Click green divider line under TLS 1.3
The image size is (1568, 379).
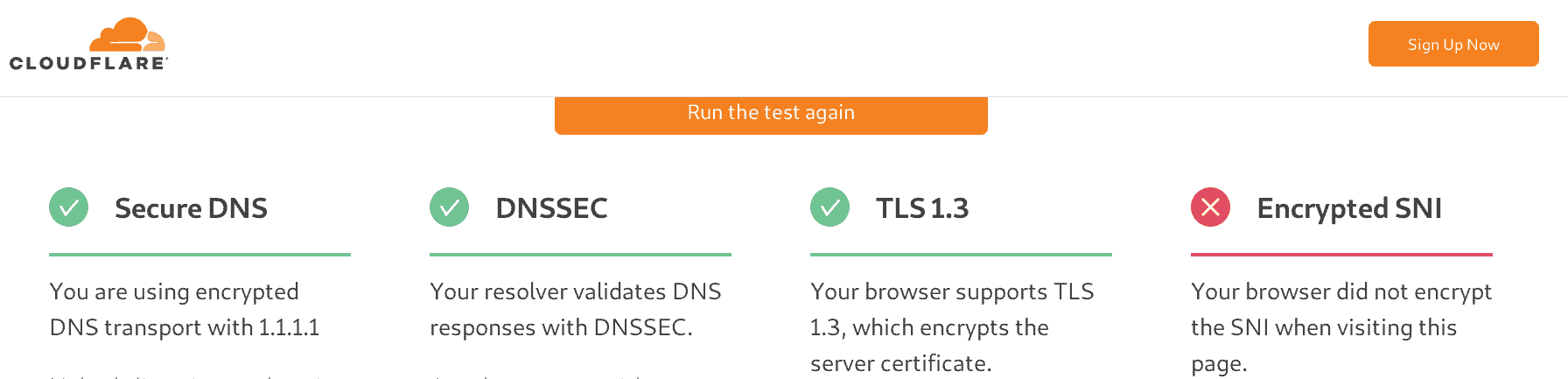coord(961,255)
